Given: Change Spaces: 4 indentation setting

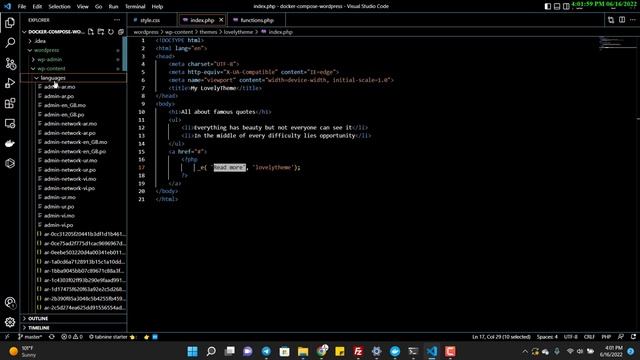Looking at the screenshot, I should [x=547, y=337].
